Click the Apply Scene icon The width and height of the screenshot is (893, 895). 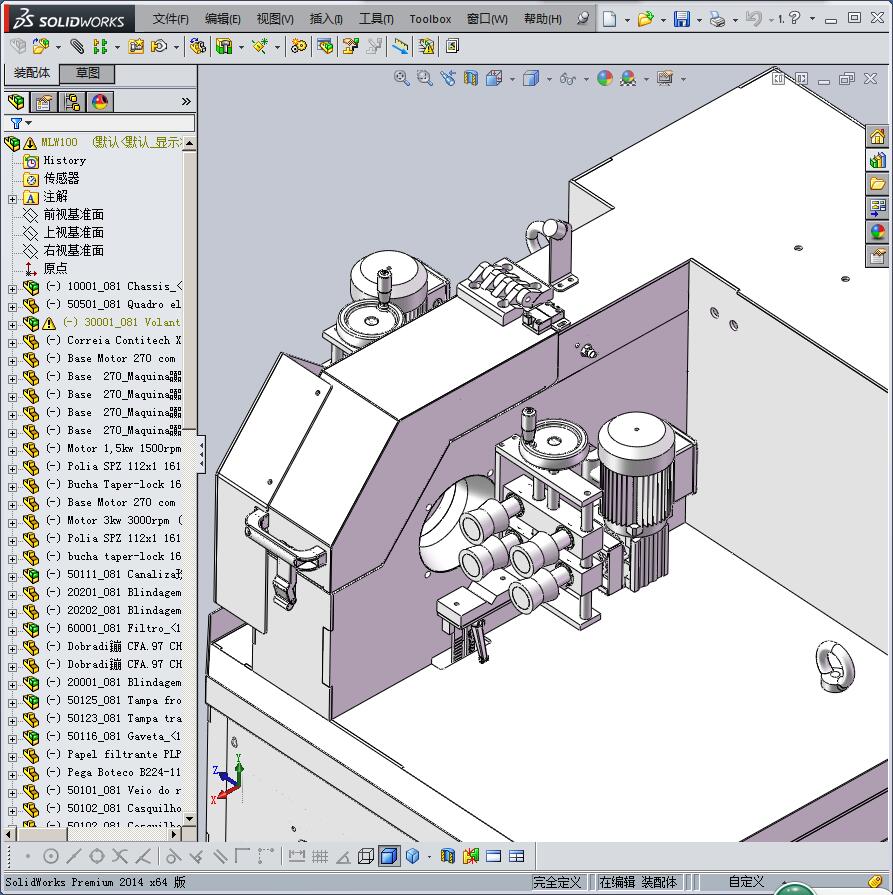point(628,78)
